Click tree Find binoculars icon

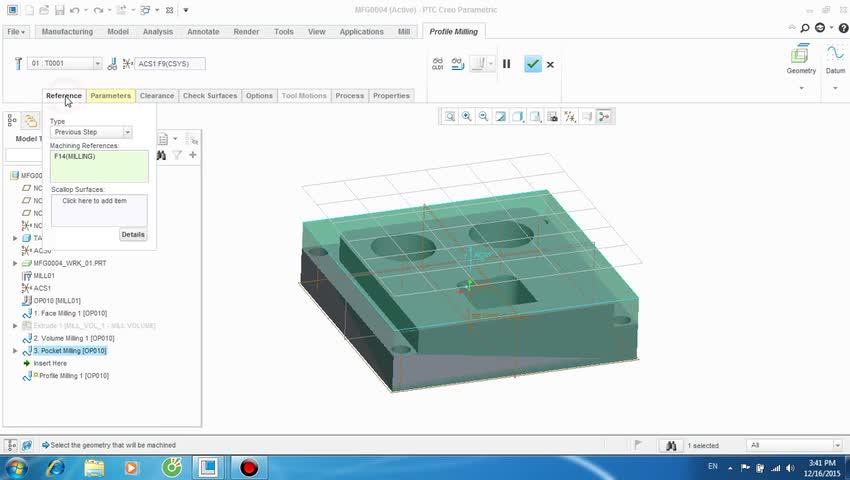tap(162, 155)
